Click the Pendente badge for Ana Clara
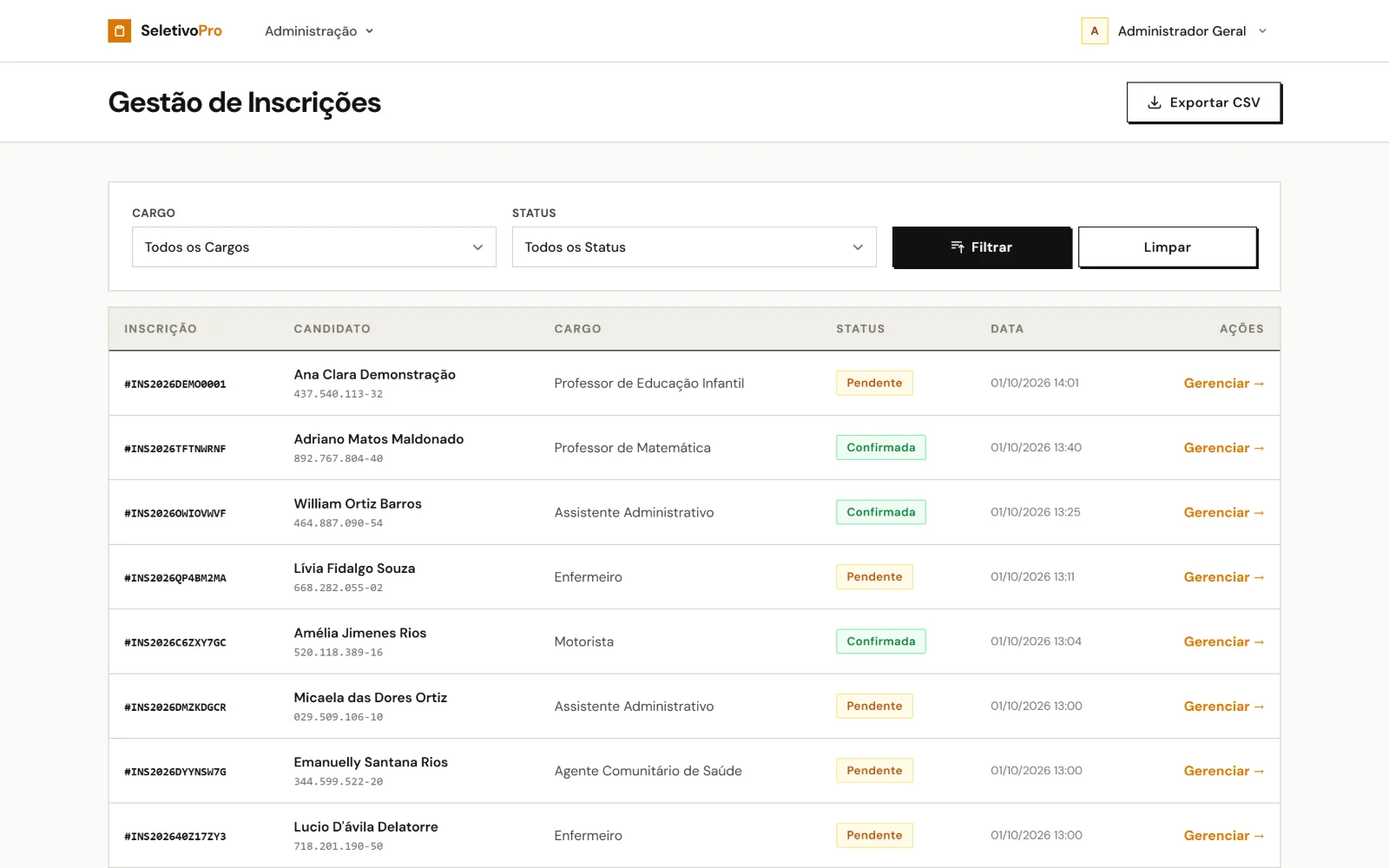The image size is (1389, 868). [874, 383]
